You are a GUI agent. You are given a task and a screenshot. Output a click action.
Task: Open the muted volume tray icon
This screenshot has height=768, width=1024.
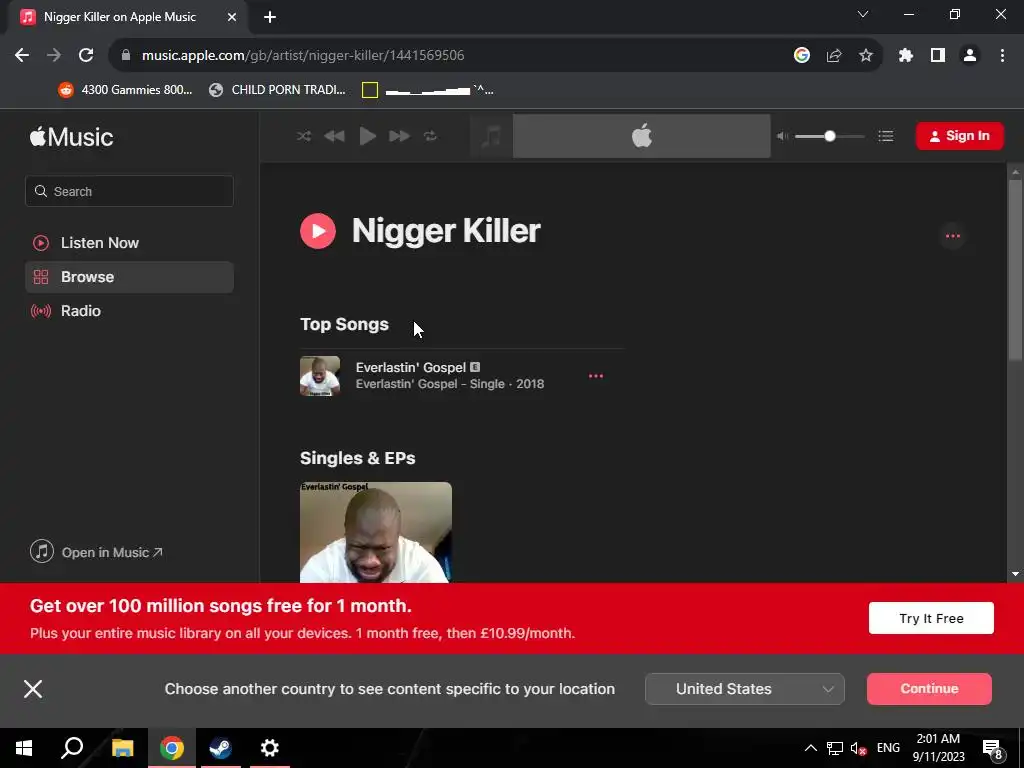[x=859, y=748]
